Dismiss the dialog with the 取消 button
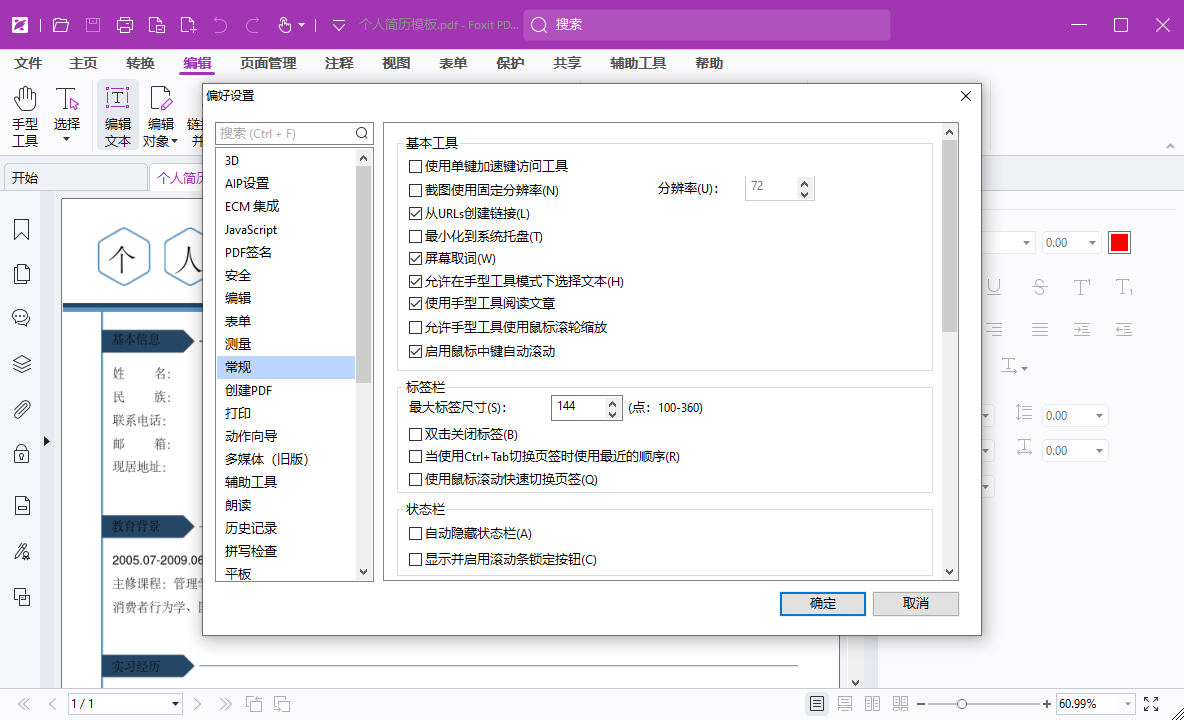This screenshot has height=720, width=1184. 915,603
